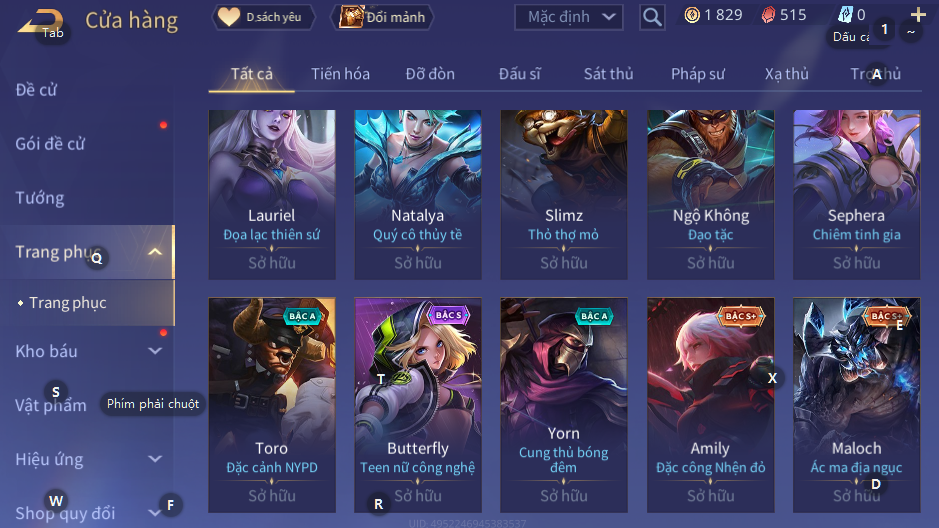
Task: Expand the Kho báu sidebar section
Action: coord(155,351)
